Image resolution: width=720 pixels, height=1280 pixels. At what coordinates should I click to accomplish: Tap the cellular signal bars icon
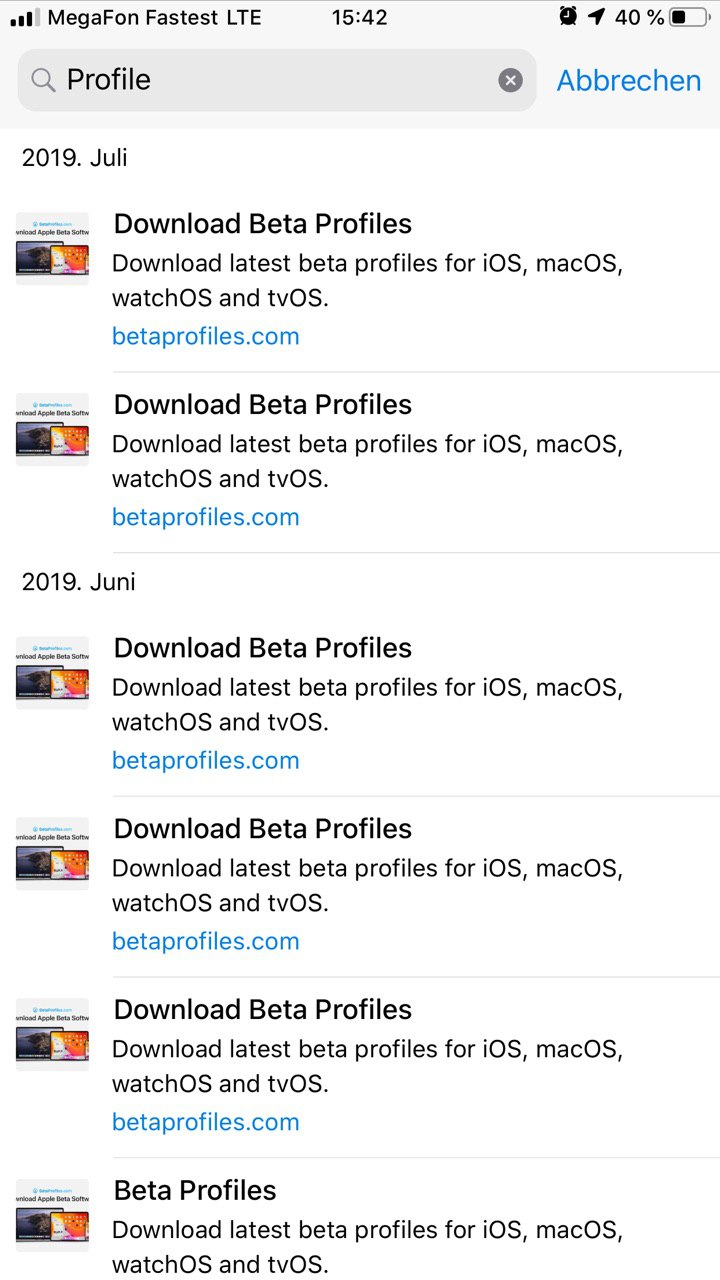click(x=25, y=17)
